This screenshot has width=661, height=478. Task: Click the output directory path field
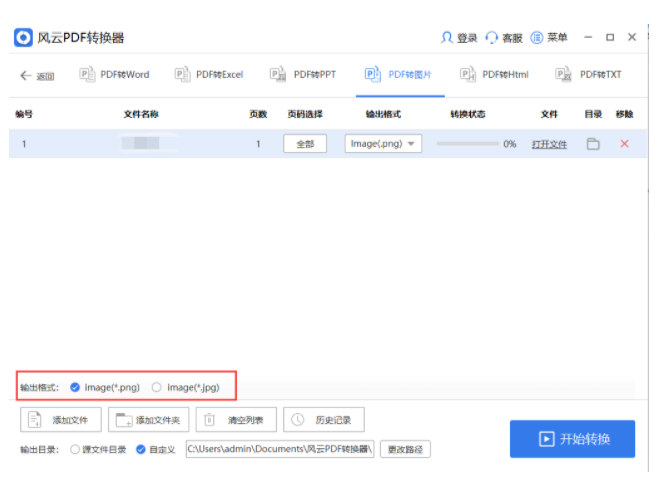coord(280,450)
